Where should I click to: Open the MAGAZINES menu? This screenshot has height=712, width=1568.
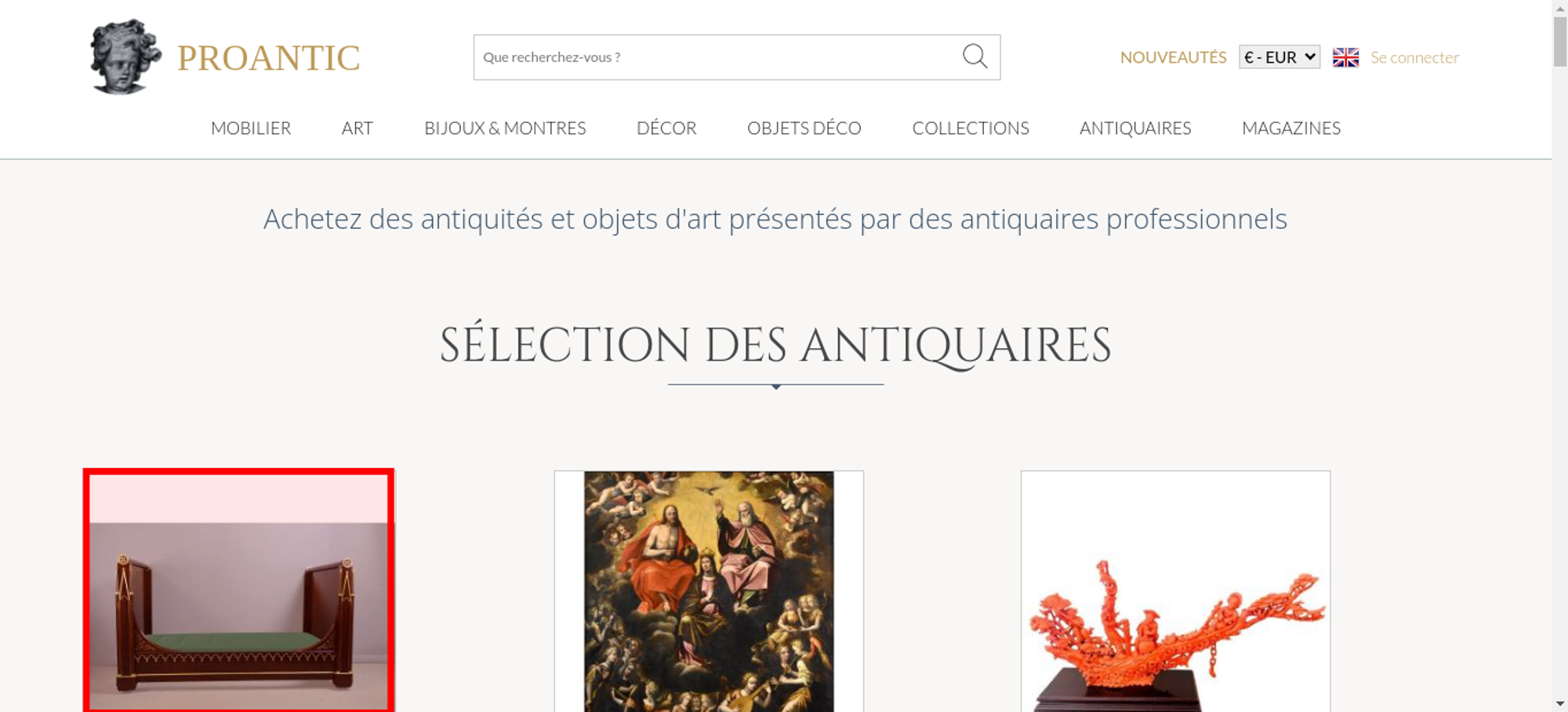pyautogui.click(x=1291, y=128)
